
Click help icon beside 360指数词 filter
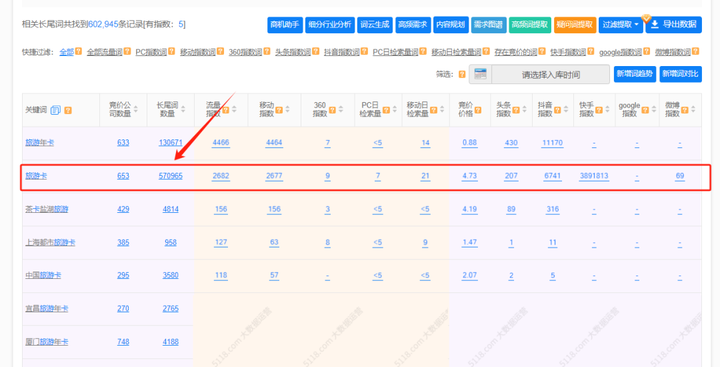[267, 51]
